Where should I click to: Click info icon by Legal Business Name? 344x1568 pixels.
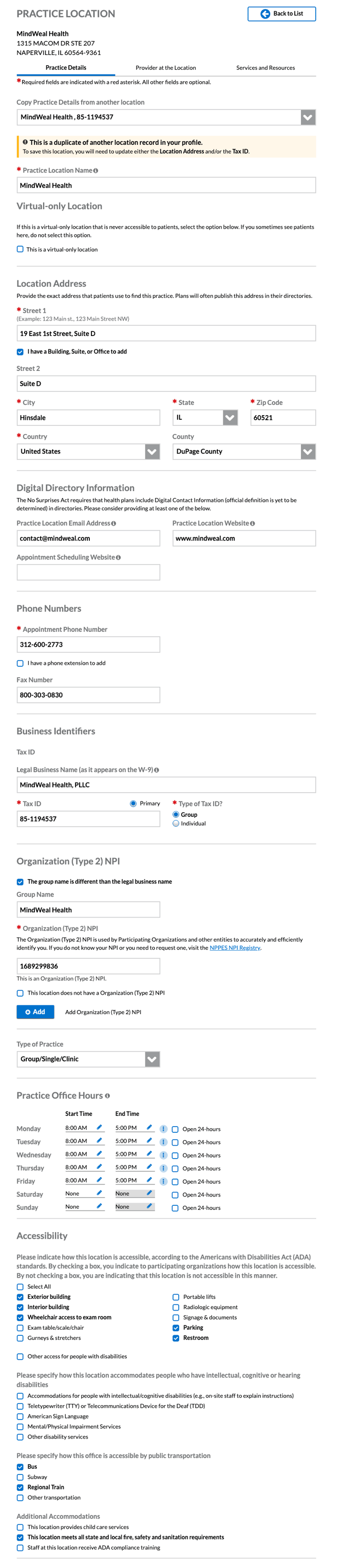click(156, 770)
